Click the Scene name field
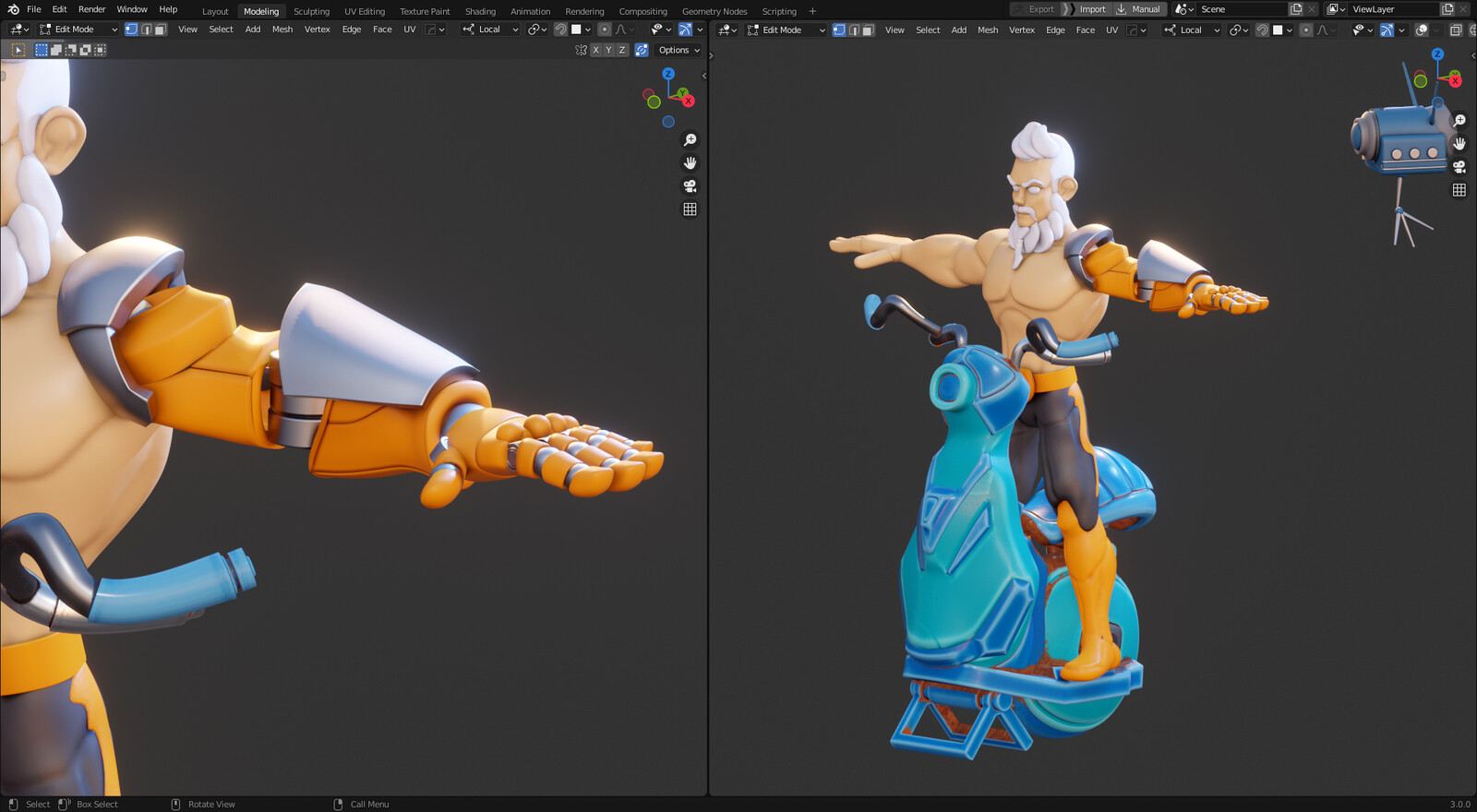The height and width of the screenshot is (812, 1477). pos(1242,9)
